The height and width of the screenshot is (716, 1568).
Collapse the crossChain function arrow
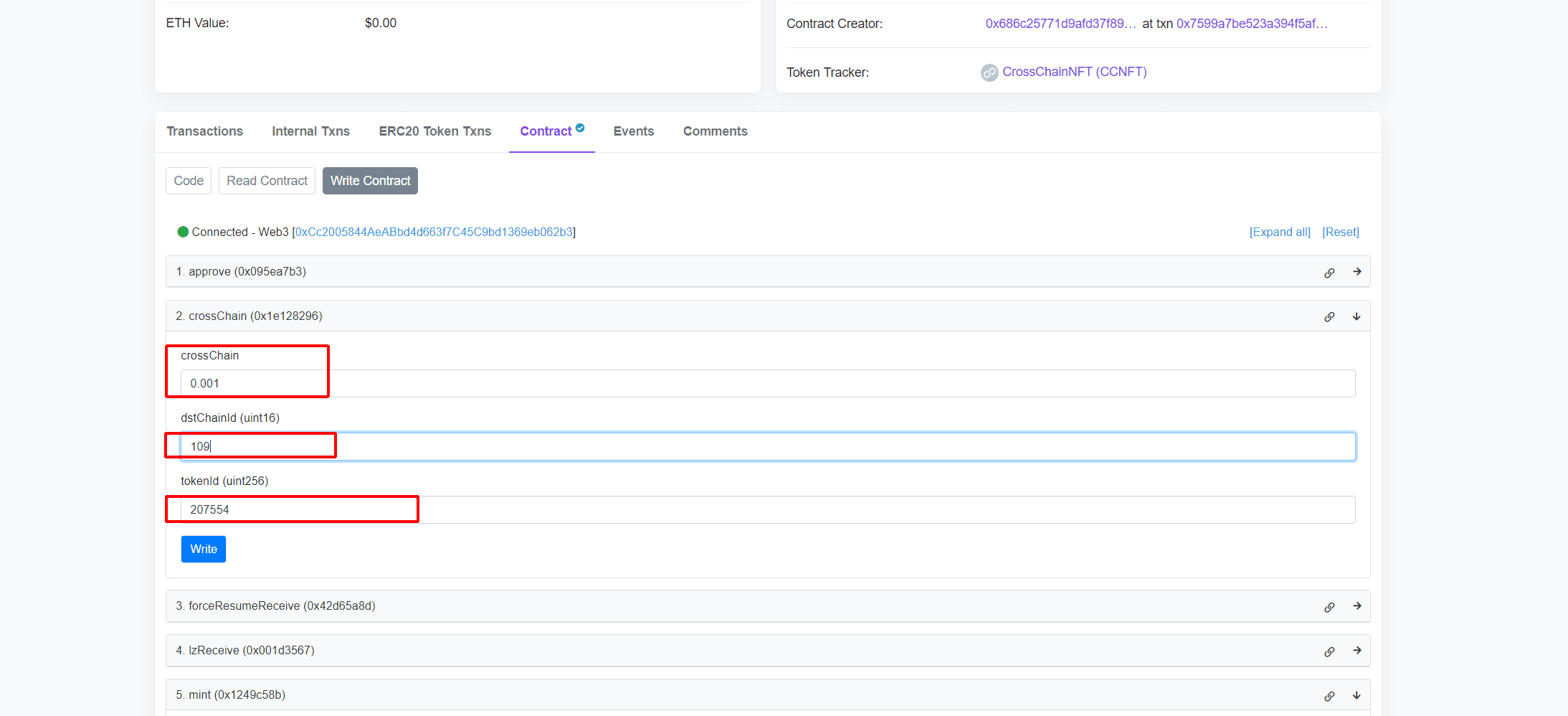click(x=1356, y=316)
